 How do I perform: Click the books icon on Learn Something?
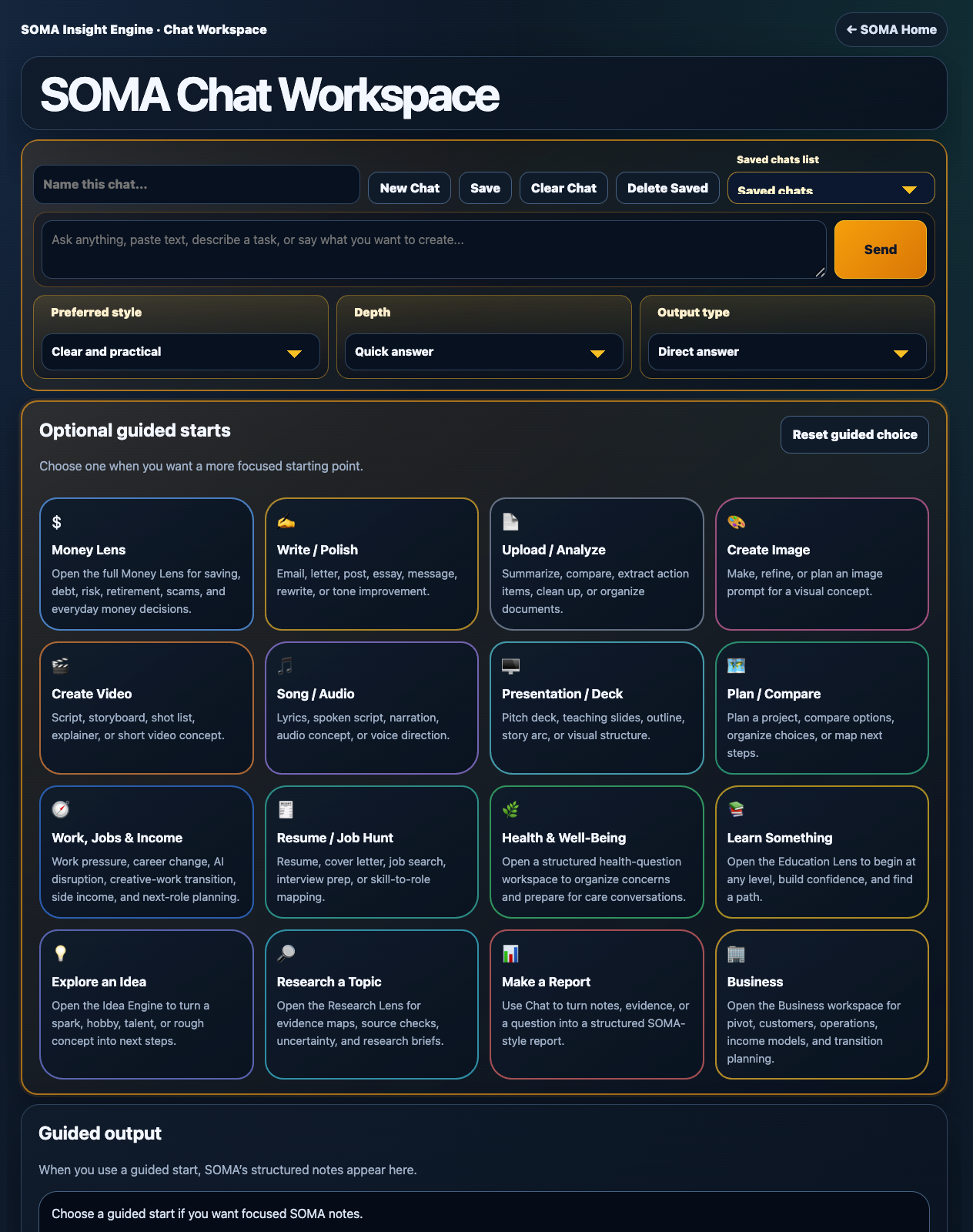736,810
